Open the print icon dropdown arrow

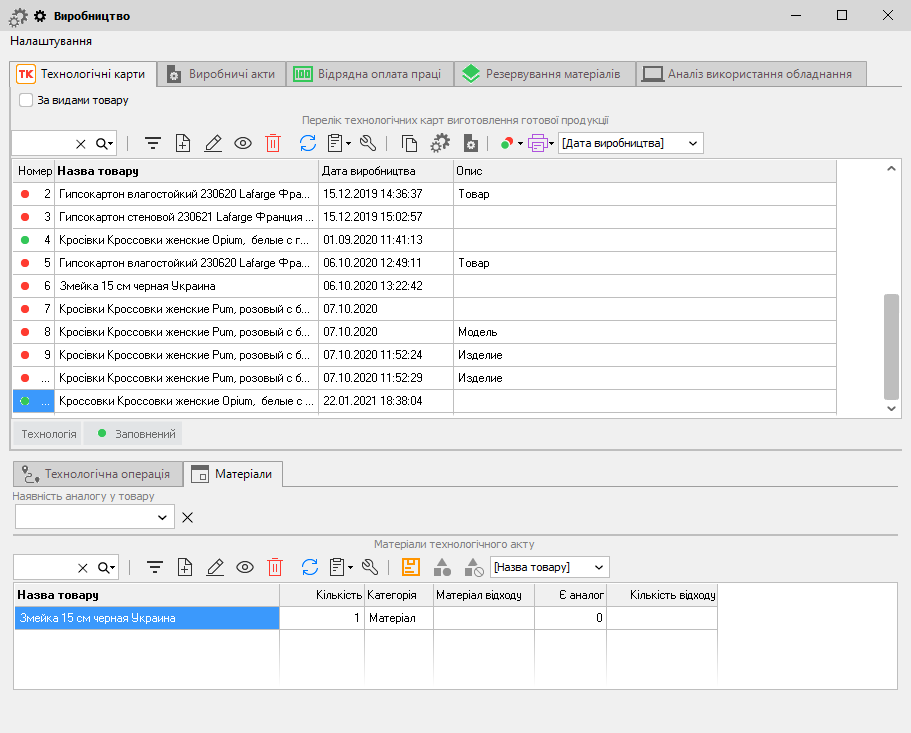[x=551, y=144]
